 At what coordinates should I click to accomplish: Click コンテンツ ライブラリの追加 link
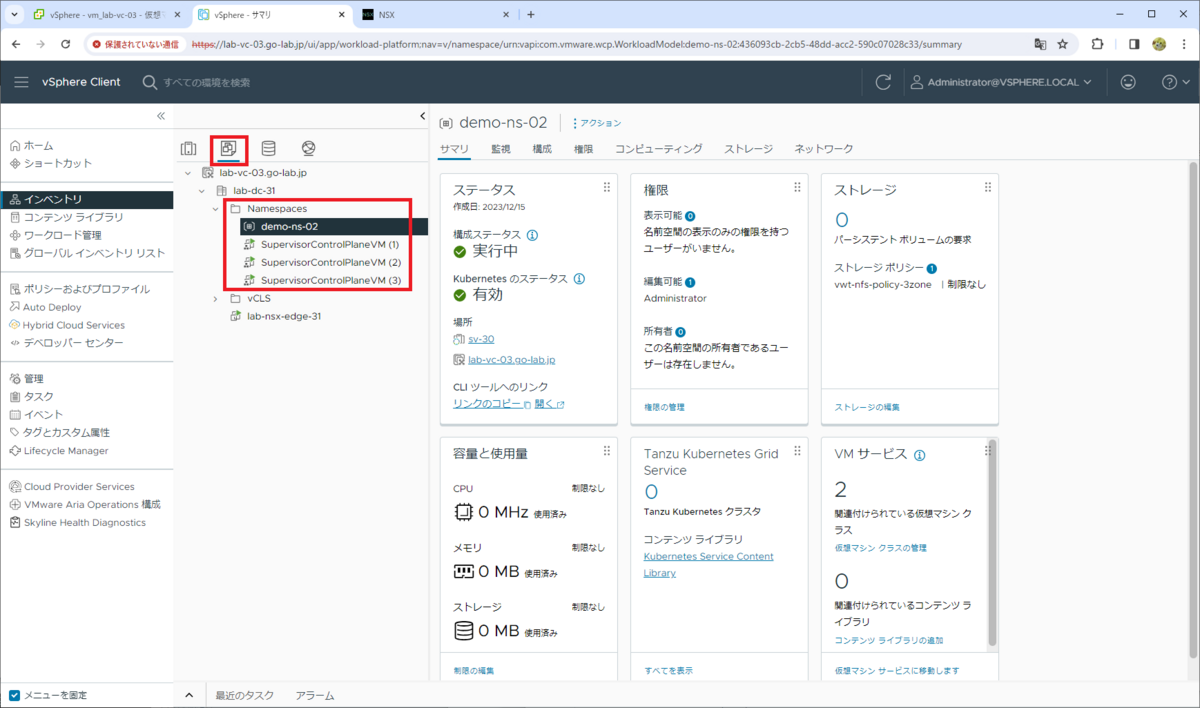point(889,640)
